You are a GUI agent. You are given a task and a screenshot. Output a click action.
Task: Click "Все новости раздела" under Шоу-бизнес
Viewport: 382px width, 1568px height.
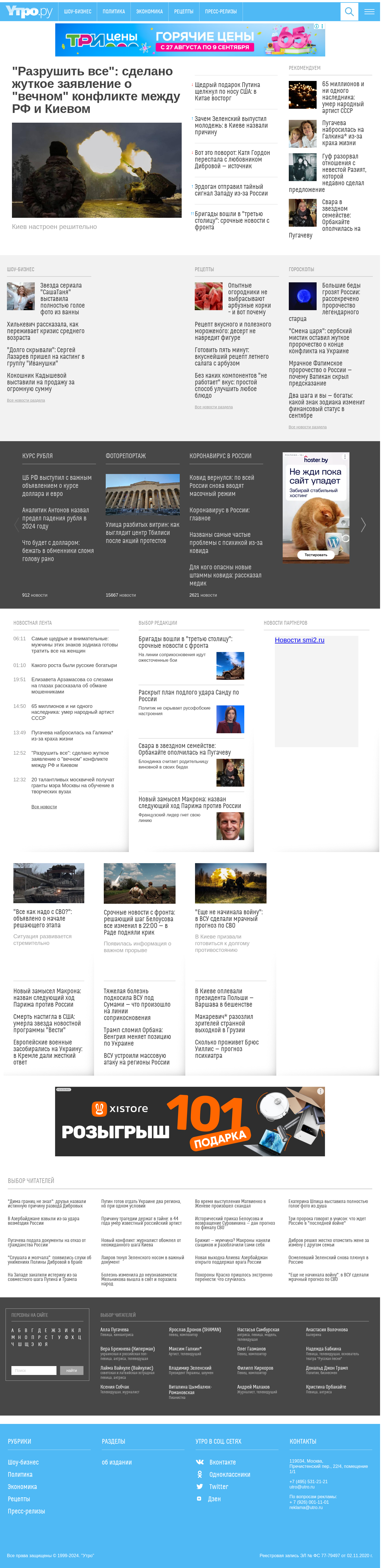point(26,400)
